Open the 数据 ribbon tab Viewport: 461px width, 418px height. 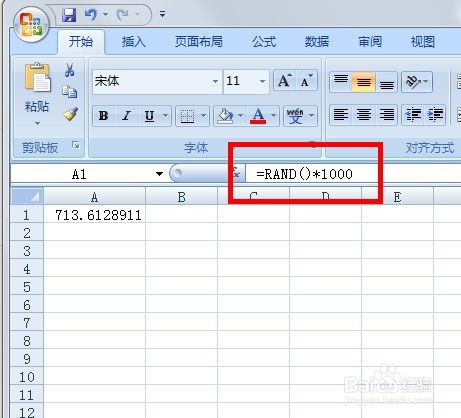pyautogui.click(x=317, y=42)
